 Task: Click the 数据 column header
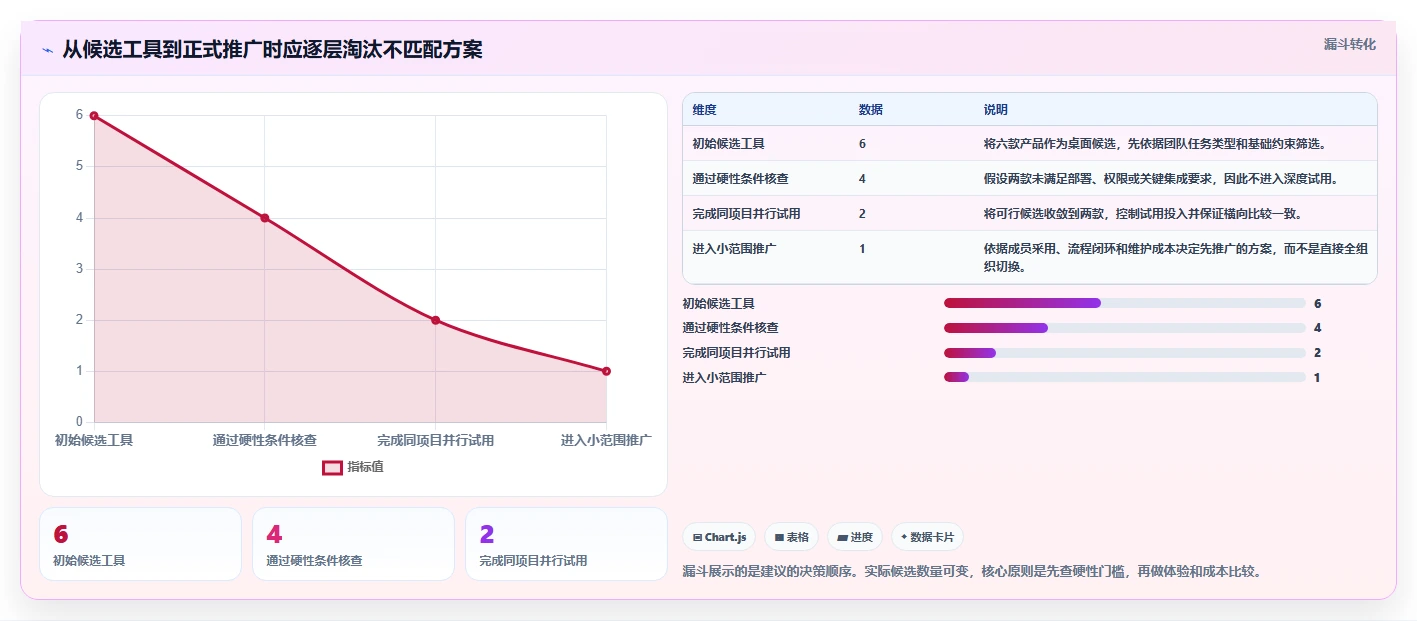coord(870,110)
